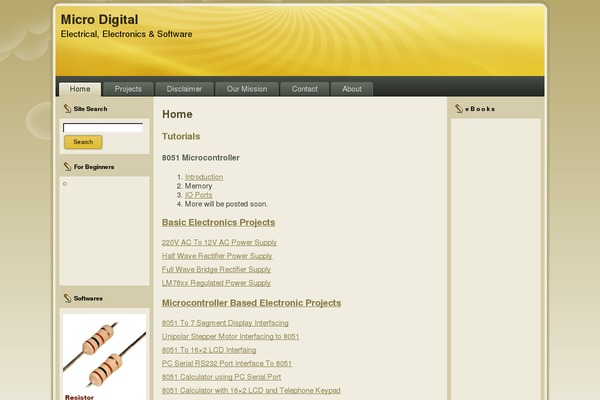Click the yellow Search button
Screen dimensions: 600x400
[x=83, y=142]
